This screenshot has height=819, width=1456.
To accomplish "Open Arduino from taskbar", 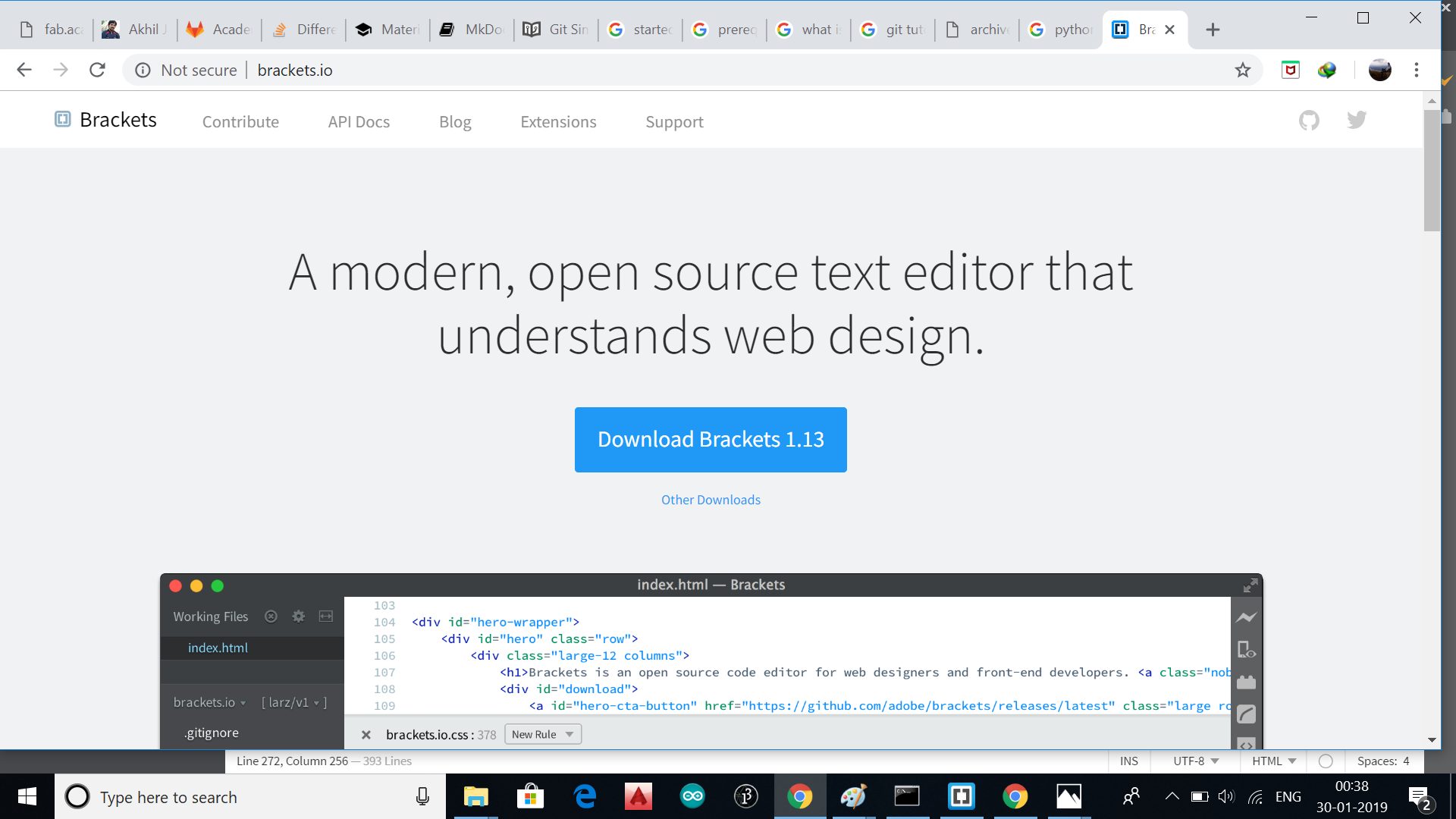I will coord(692,796).
